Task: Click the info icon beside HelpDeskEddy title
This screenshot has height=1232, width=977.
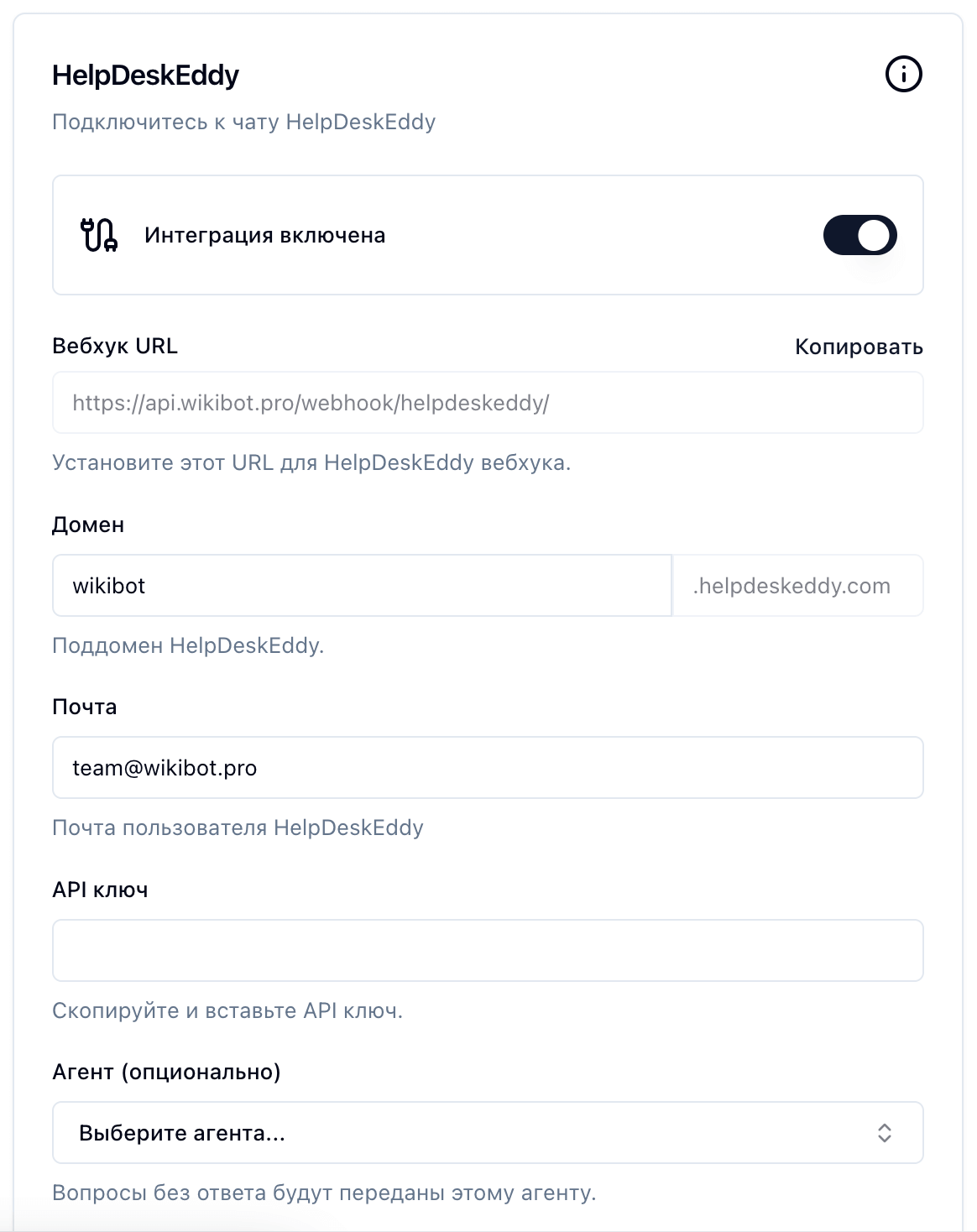Action: click(x=903, y=74)
